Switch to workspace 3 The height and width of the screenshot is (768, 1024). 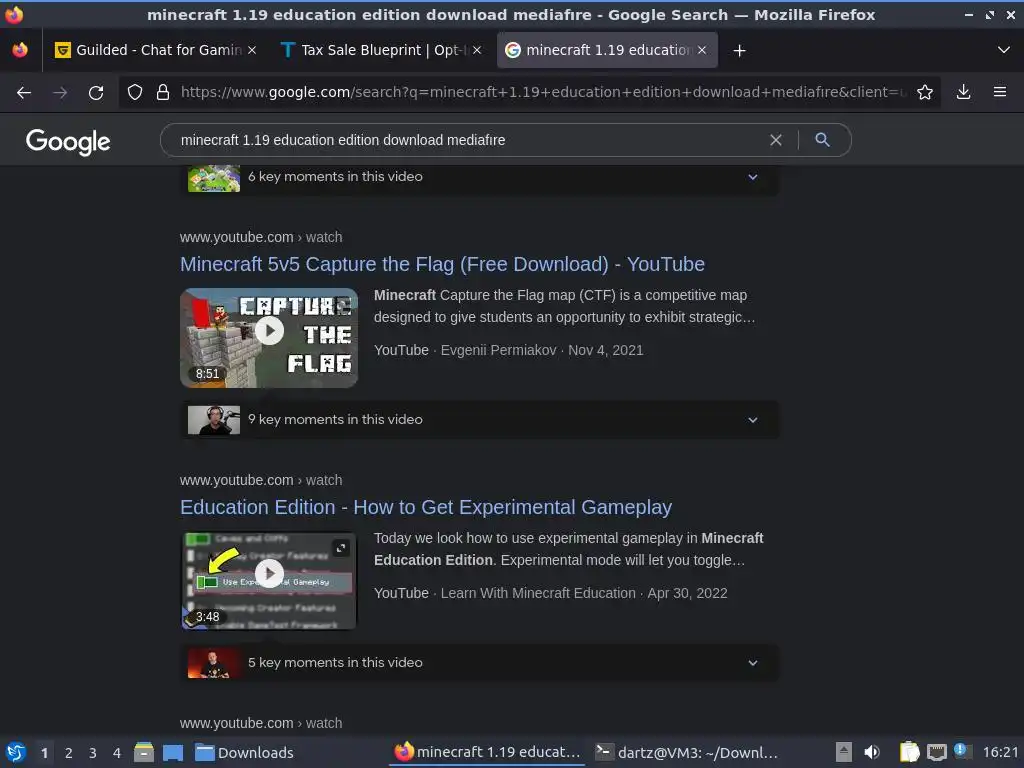(x=93, y=753)
